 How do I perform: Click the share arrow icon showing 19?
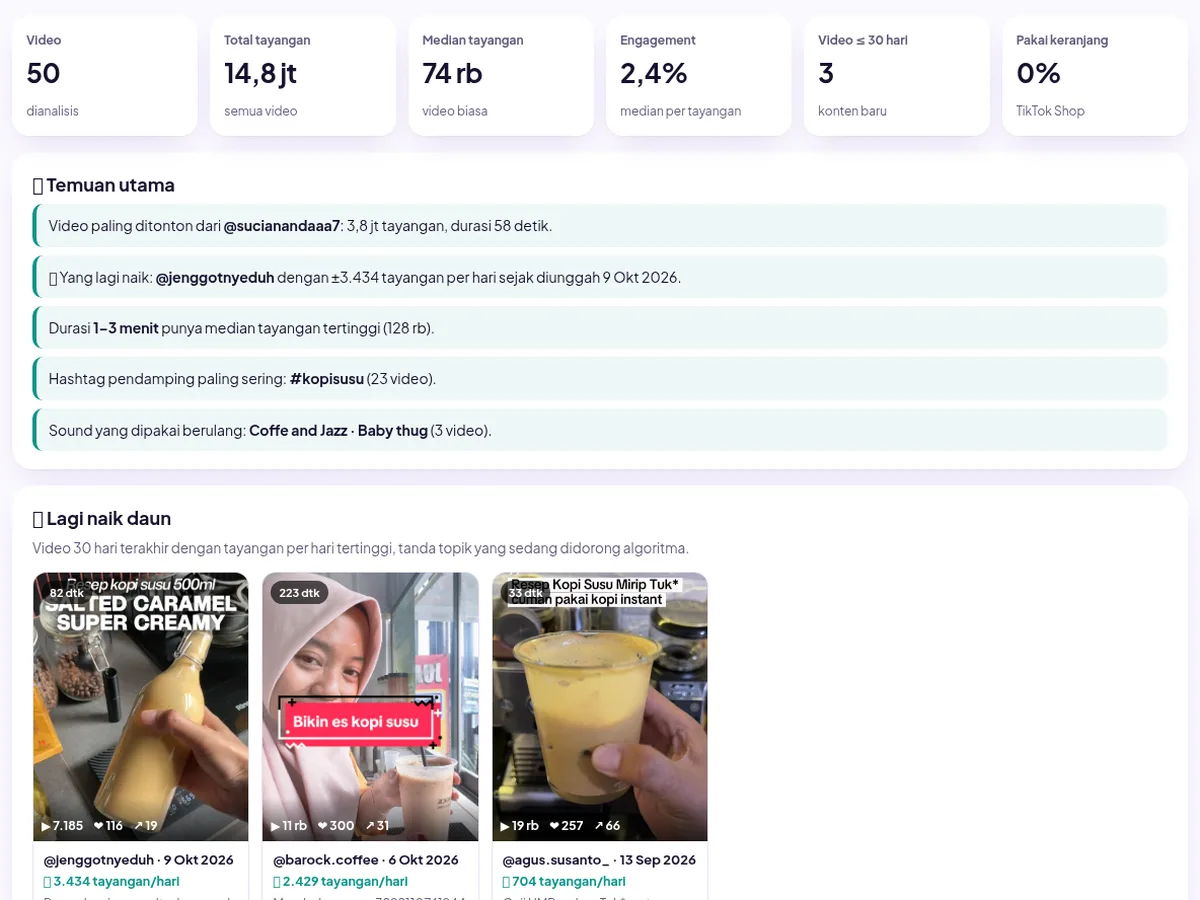click(138, 826)
